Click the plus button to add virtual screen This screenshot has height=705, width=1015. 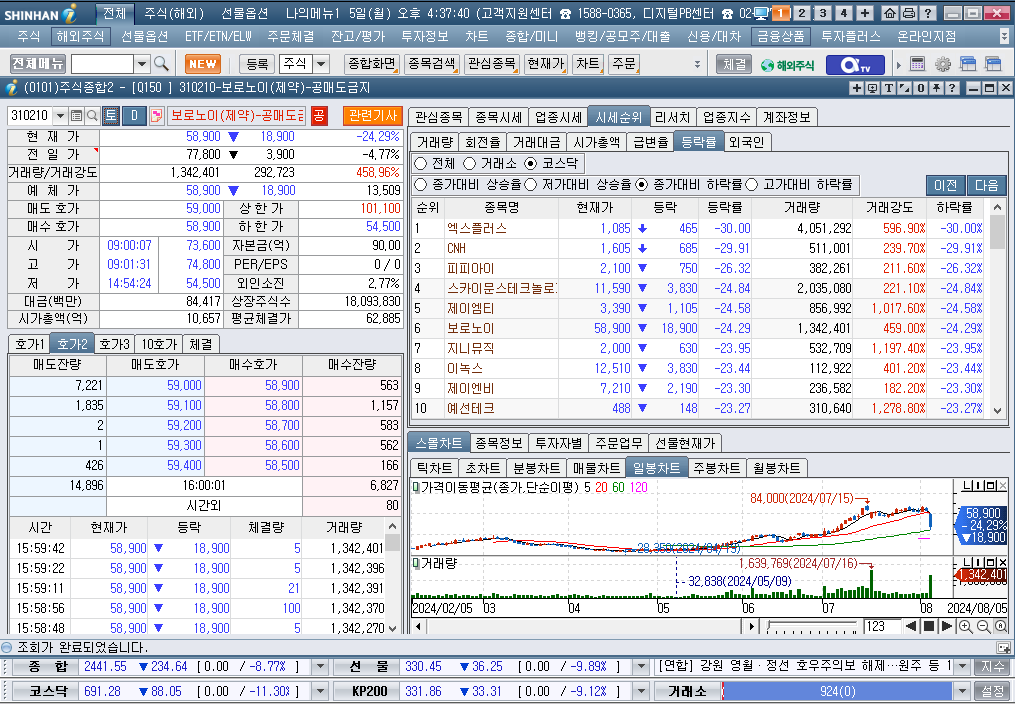coord(865,13)
